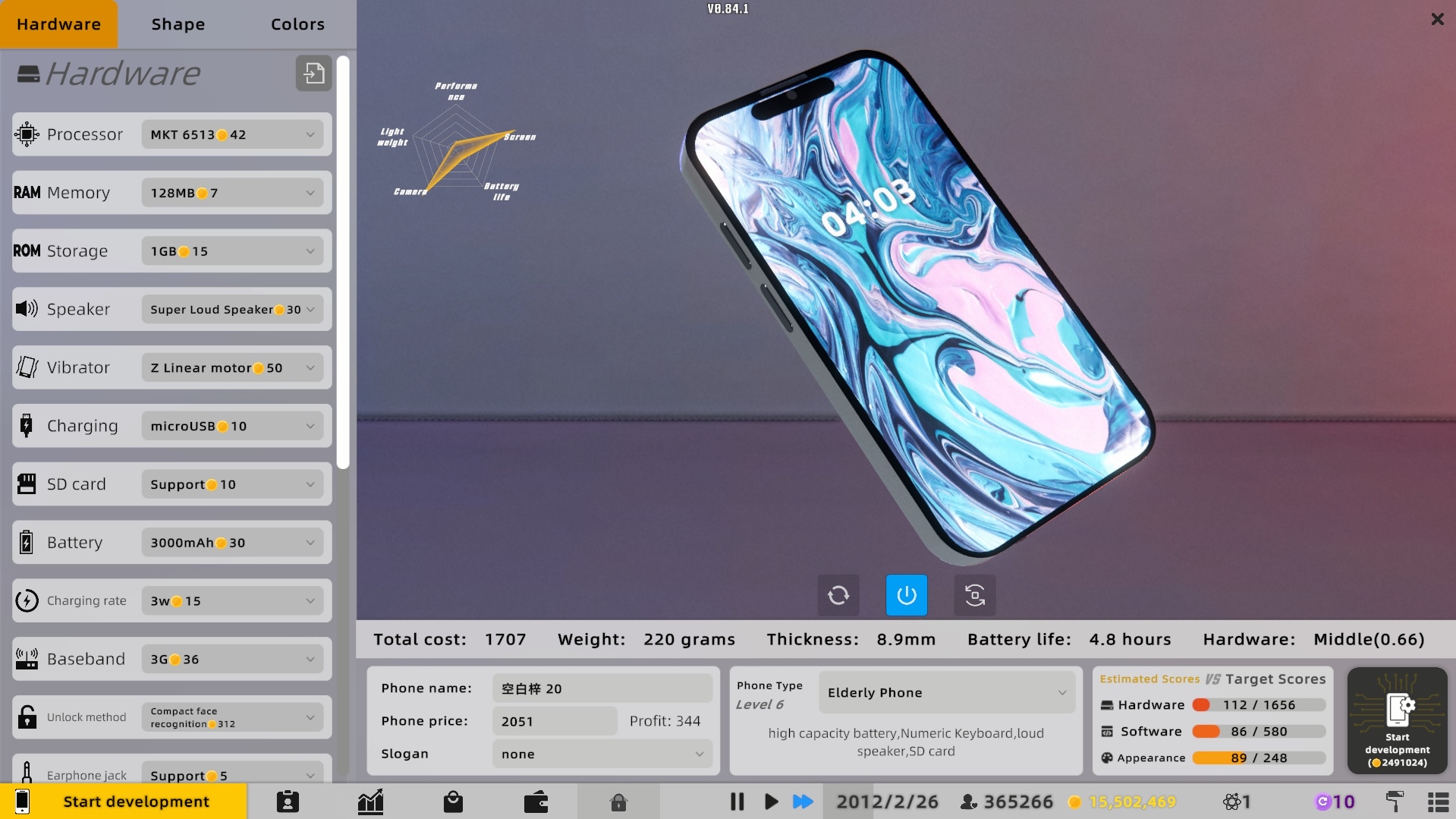
Task: Click the Phone name input field
Action: pyautogui.click(x=602, y=688)
